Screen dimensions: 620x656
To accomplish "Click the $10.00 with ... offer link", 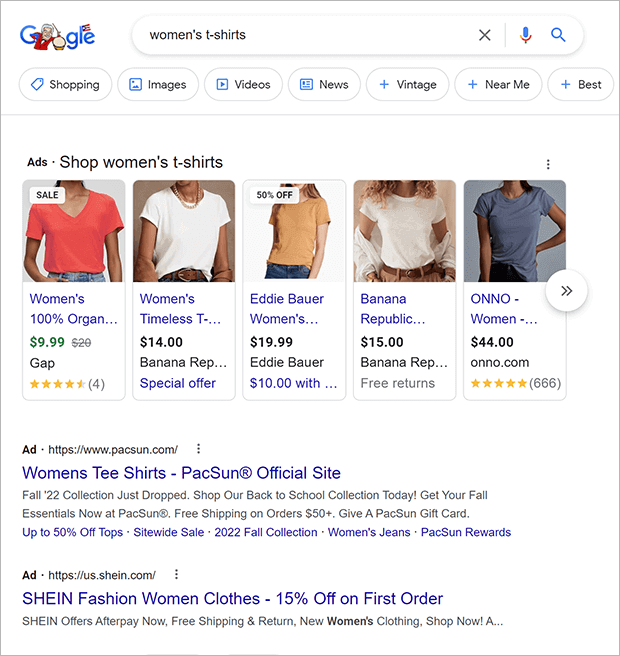I will [294, 383].
